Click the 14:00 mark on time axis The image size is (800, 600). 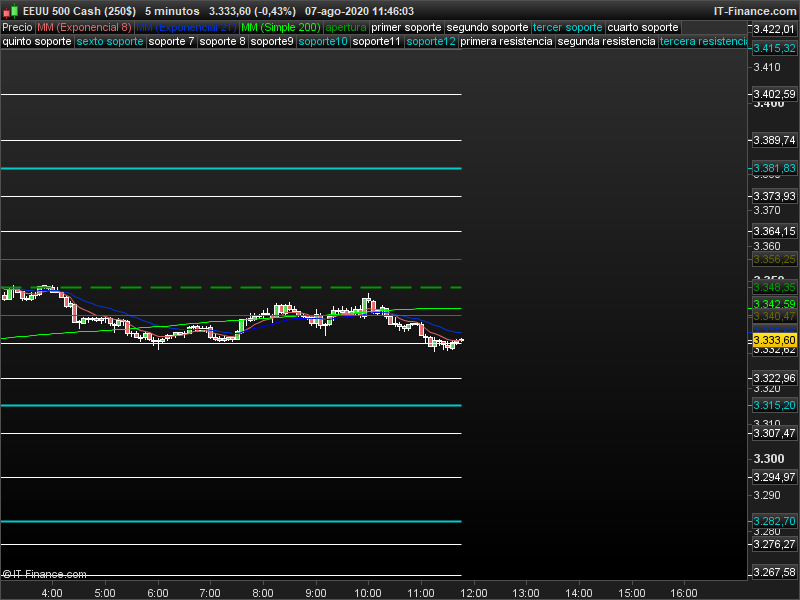pyautogui.click(x=579, y=592)
